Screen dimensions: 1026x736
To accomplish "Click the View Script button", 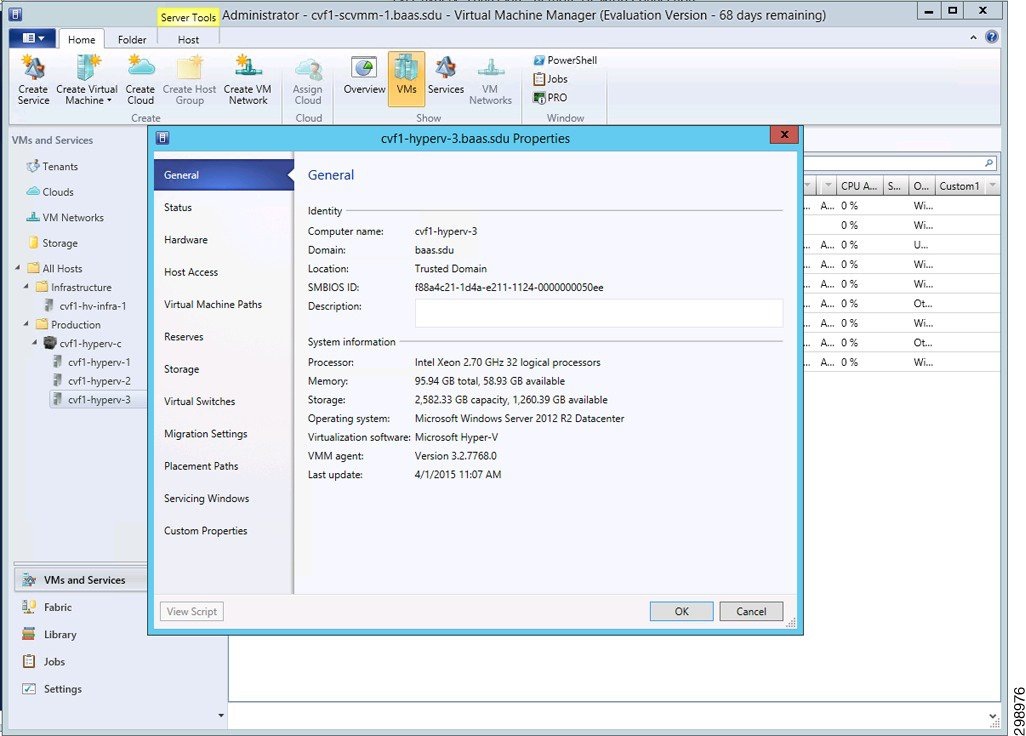I will click(x=191, y=611).
